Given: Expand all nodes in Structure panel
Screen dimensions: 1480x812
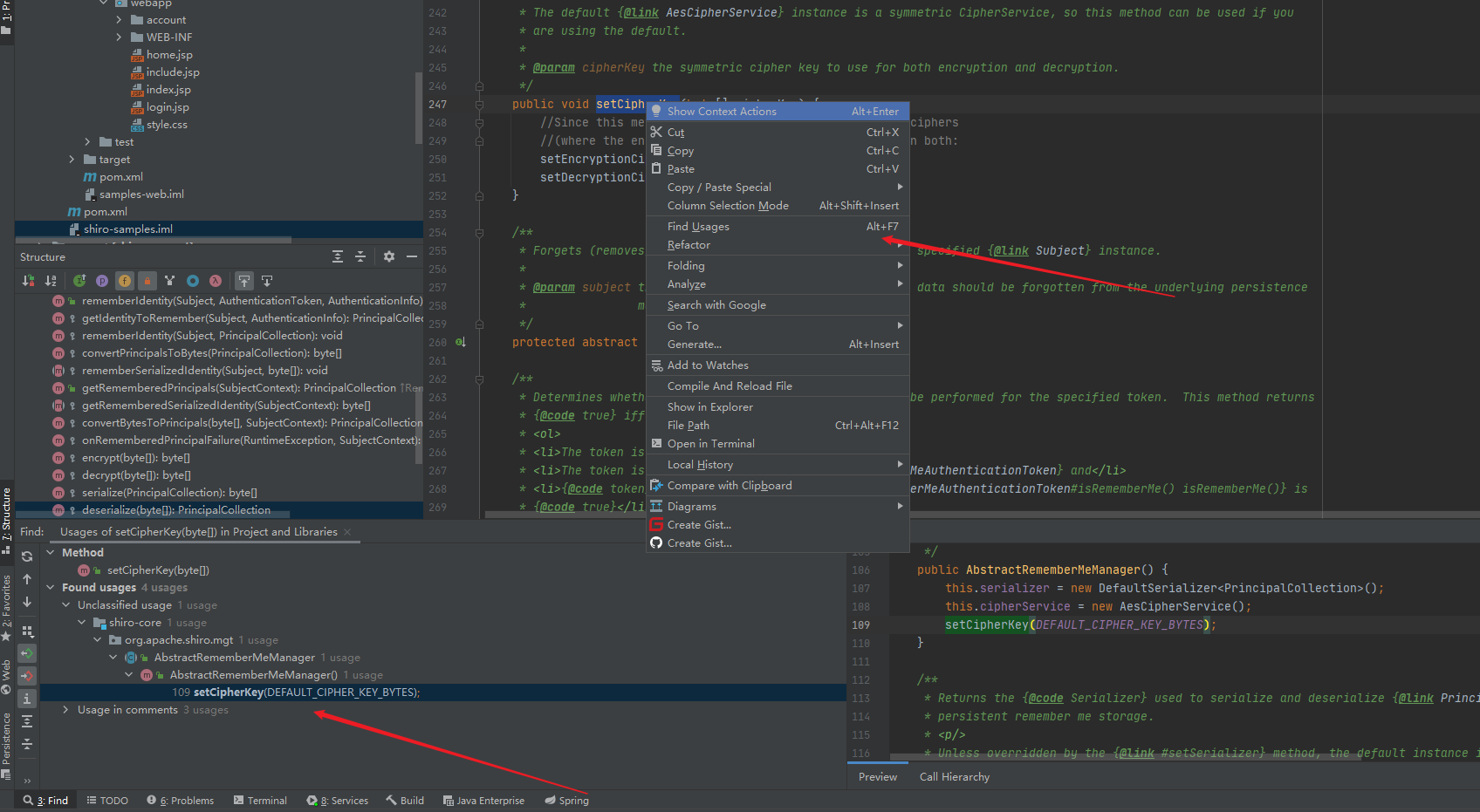Looking at the screenshot, I should pos(338,256).
